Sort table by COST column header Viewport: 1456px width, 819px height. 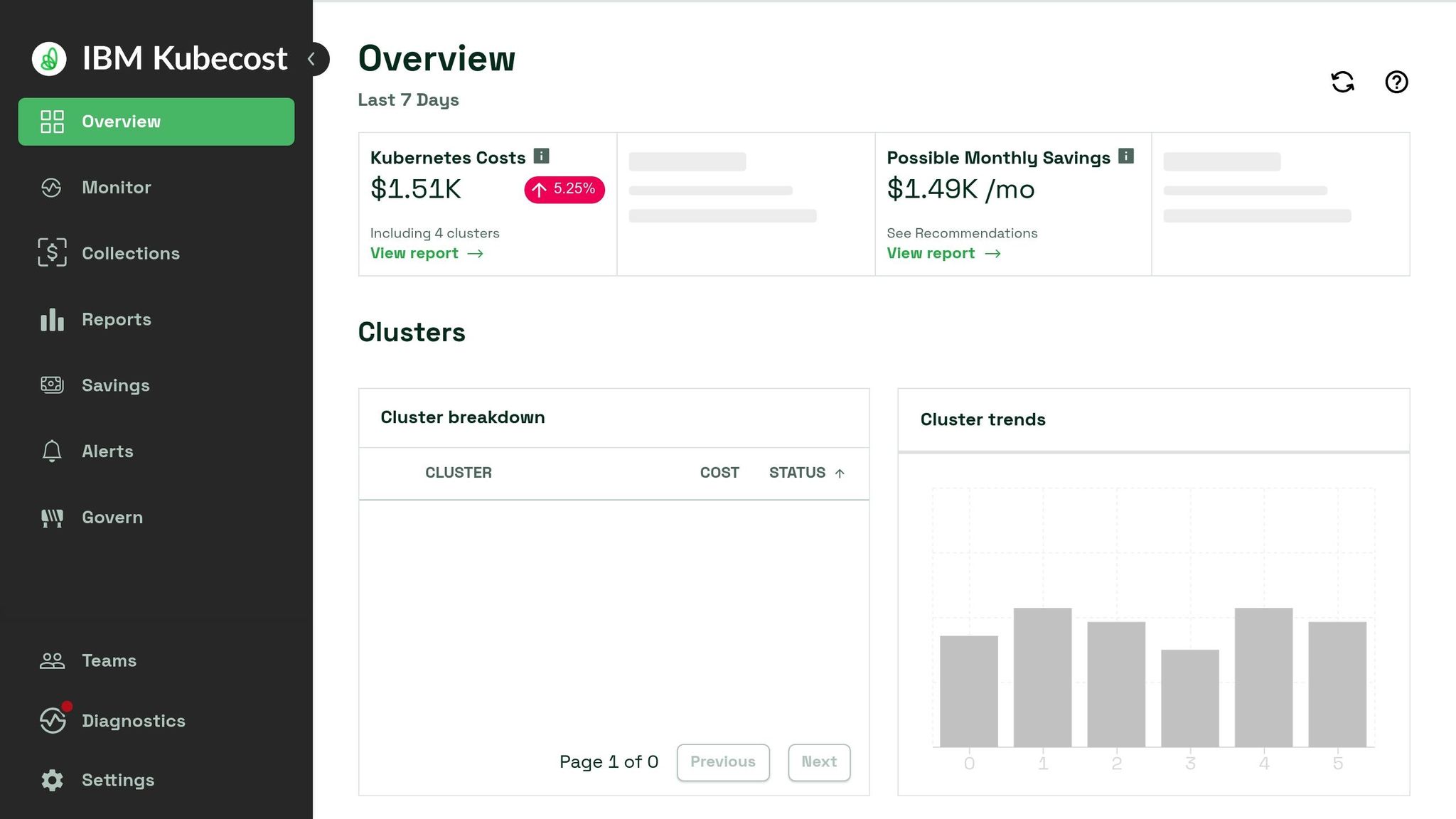point(719,473)
